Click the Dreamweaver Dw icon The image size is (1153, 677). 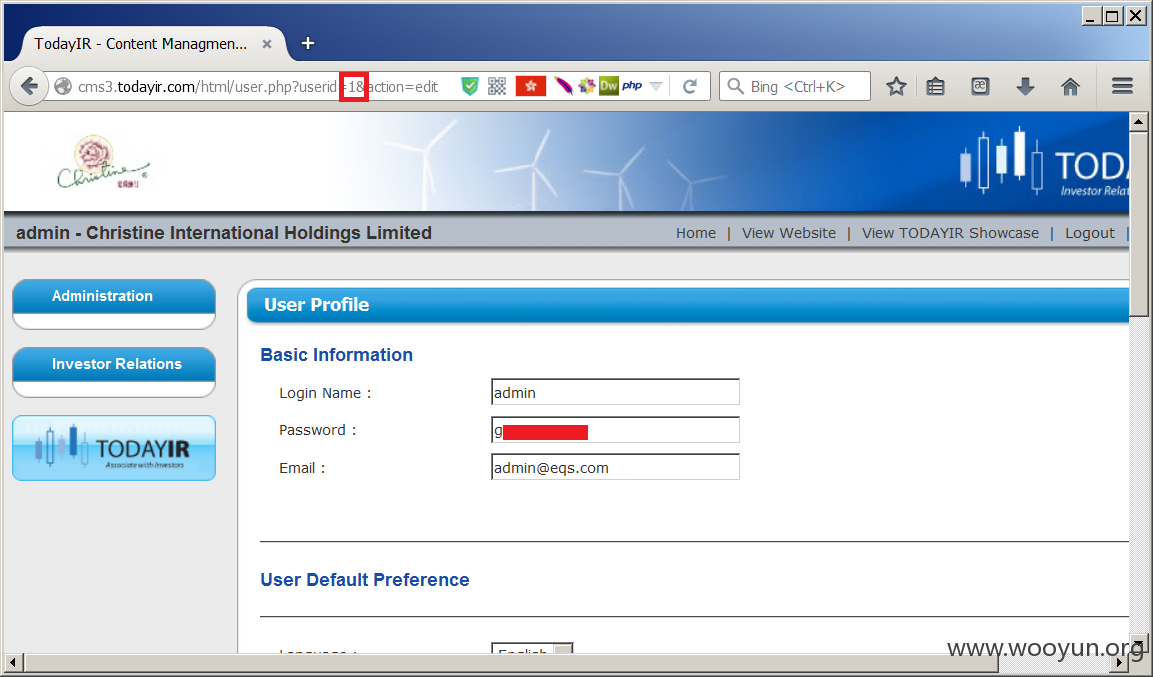click(x=609, y=86)
